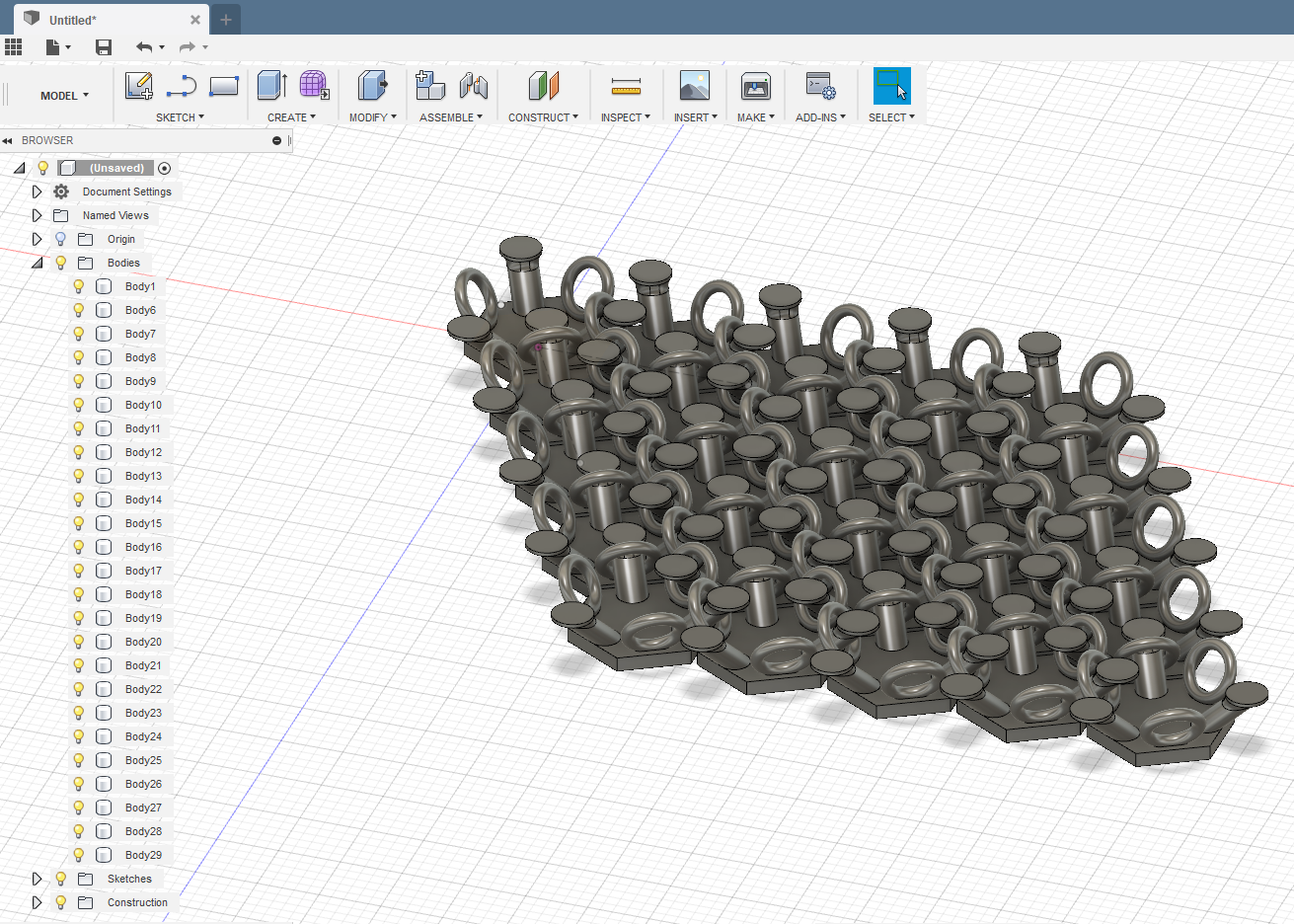Click the Joint icon under Assemble

coord(474,86)
